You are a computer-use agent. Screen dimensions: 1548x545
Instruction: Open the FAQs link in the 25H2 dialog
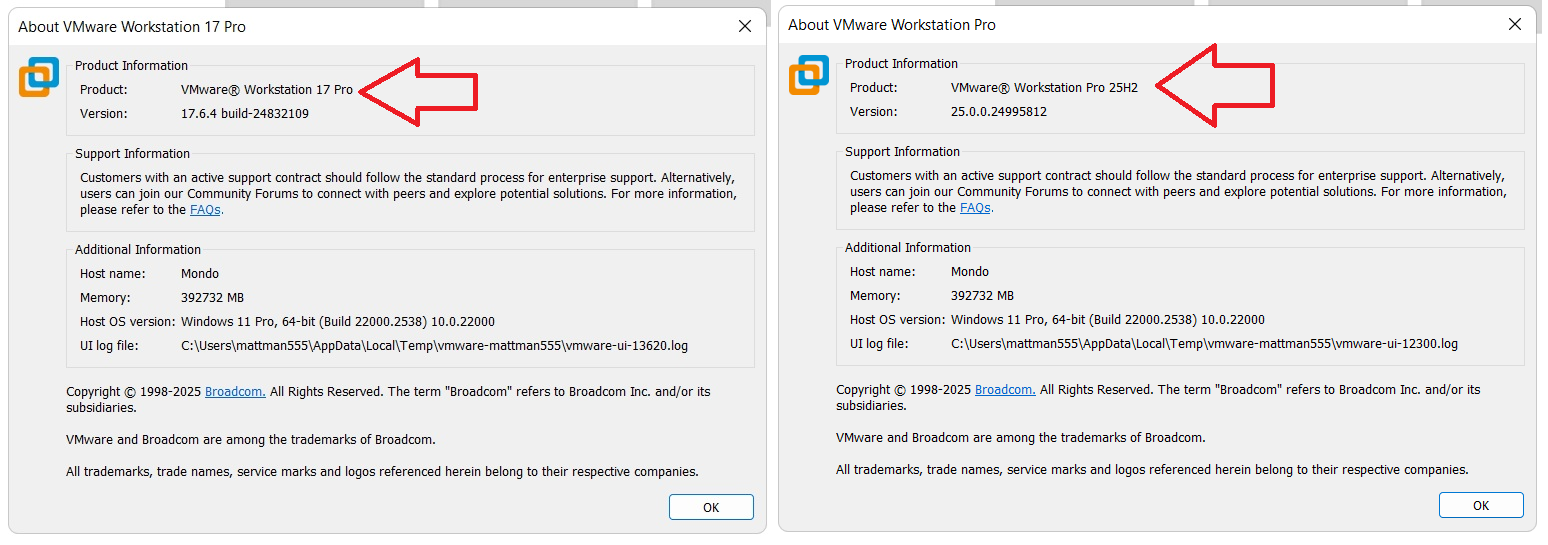tap(976, 208)
